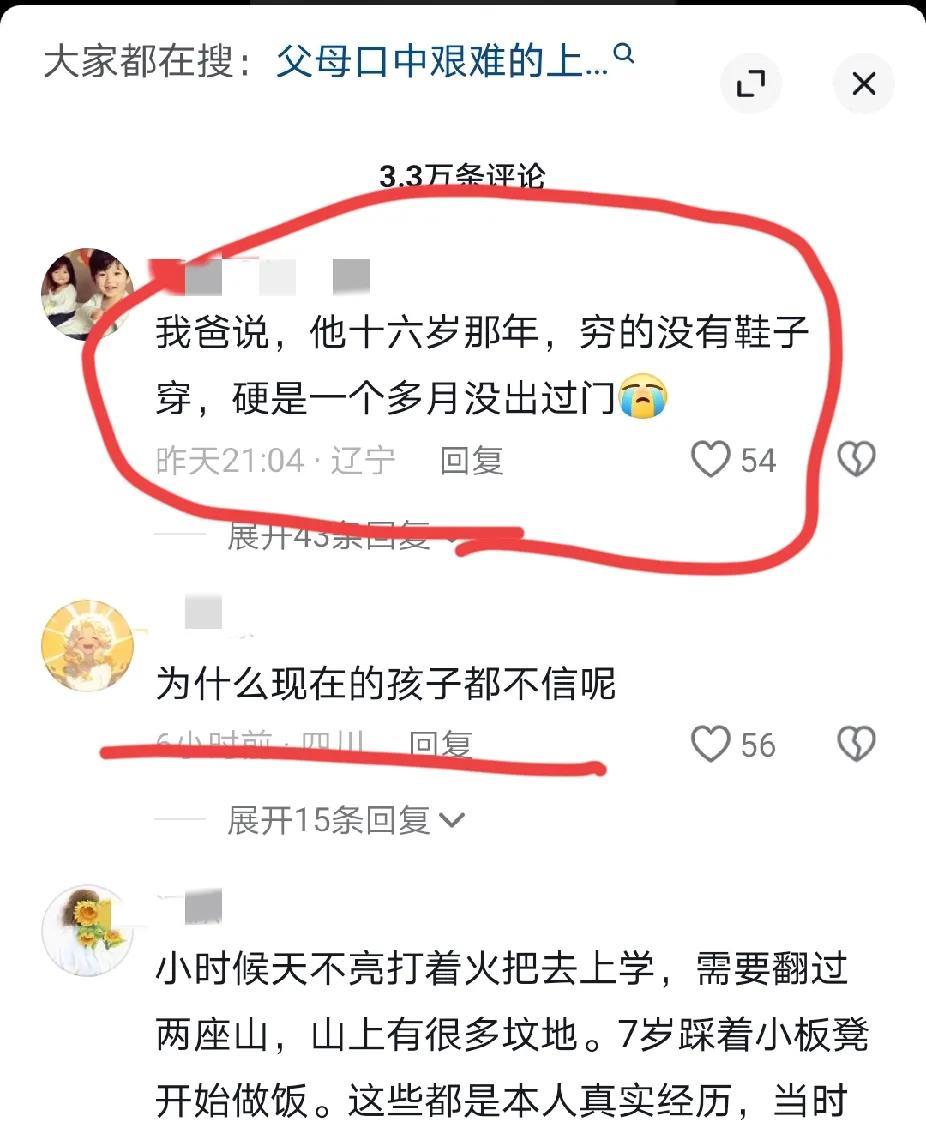Open the golden-haired cartoon avatar profile
Screen dimensions: 926x1136
88,646
